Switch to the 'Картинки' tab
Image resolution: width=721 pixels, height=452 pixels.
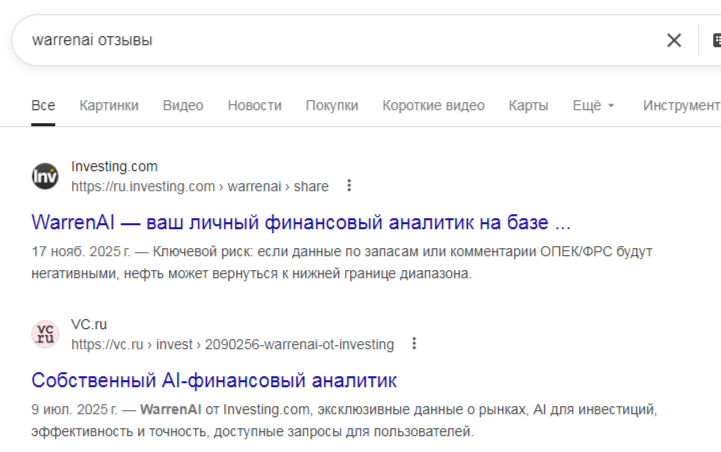[109, 105]
